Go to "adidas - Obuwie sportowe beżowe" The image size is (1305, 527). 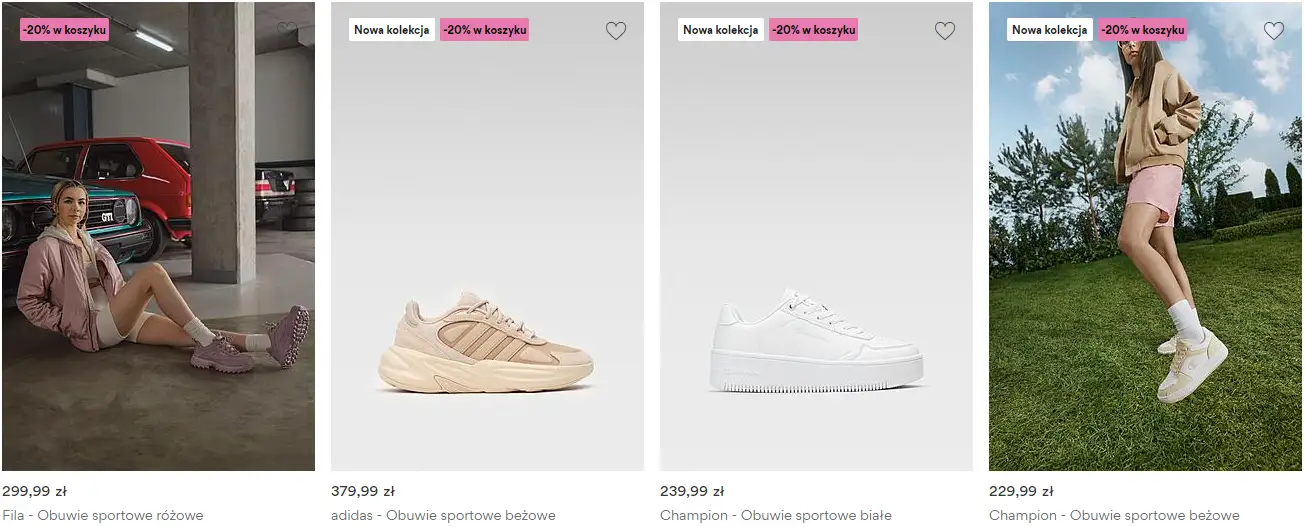[x=443, y=516]
